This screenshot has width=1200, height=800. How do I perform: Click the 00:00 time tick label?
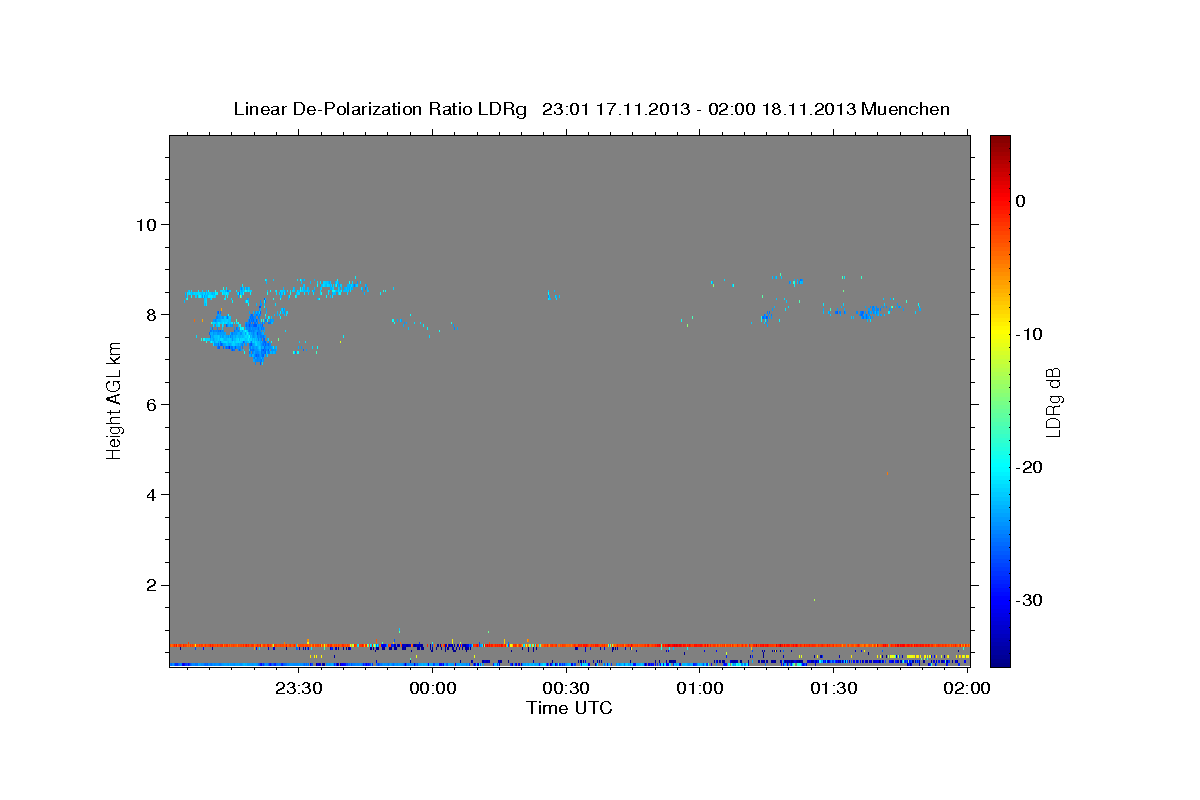tap(433, 689)
